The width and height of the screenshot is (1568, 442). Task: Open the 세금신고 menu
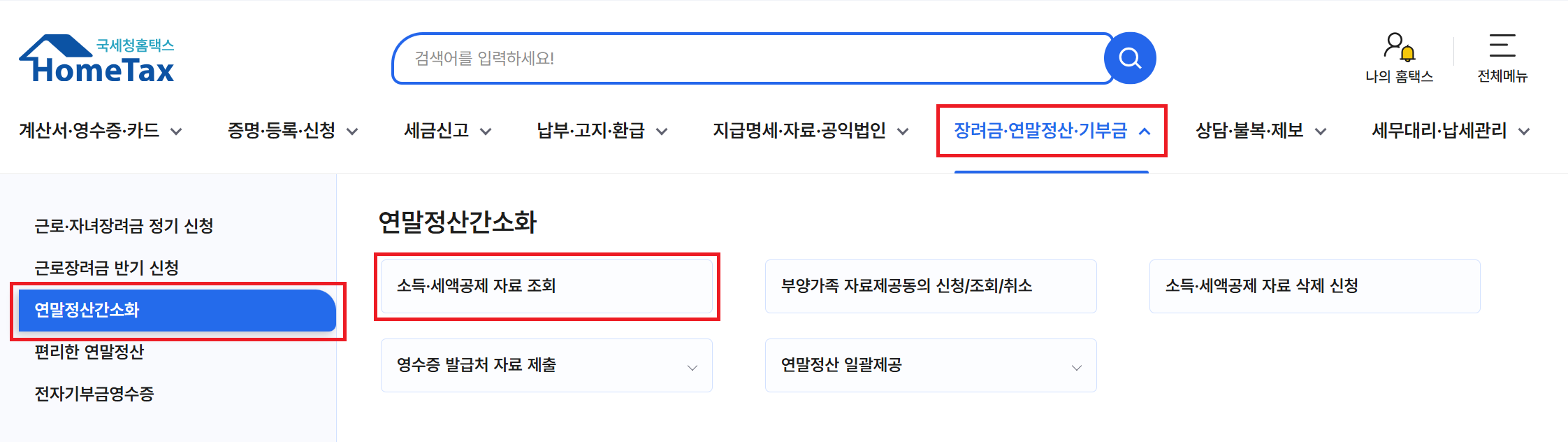point(445,131)
